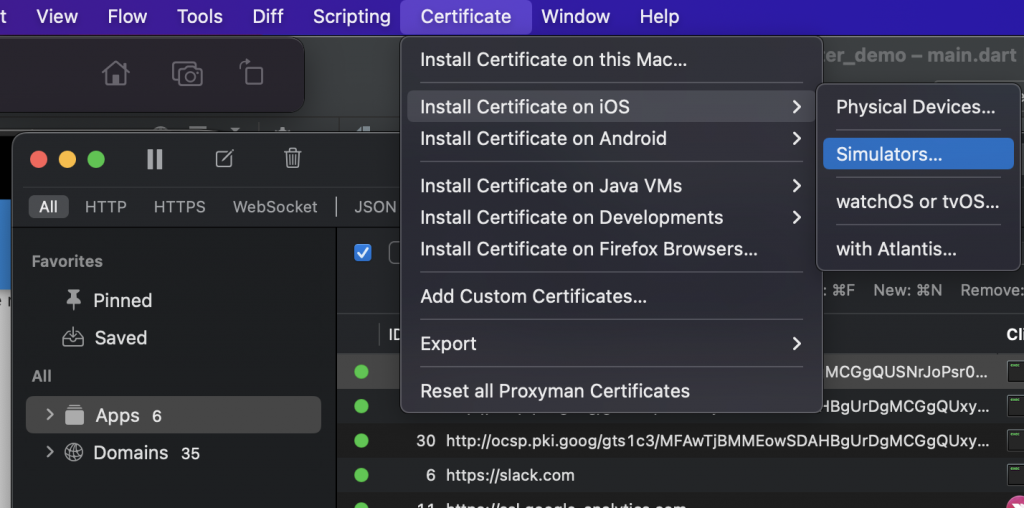
Task: Click the simulator Home icon
Action: [116, 74]
